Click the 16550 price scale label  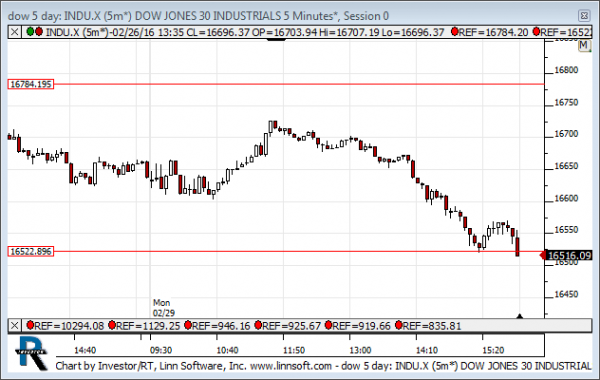[x=566, y=230]
